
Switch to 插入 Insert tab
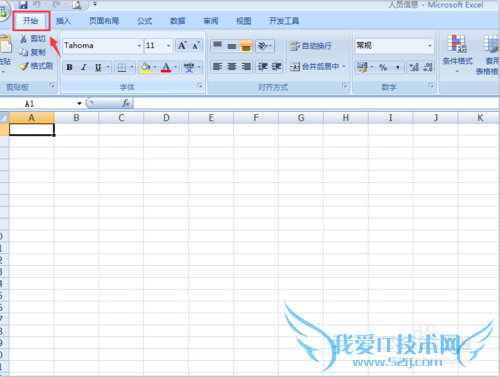63,21
